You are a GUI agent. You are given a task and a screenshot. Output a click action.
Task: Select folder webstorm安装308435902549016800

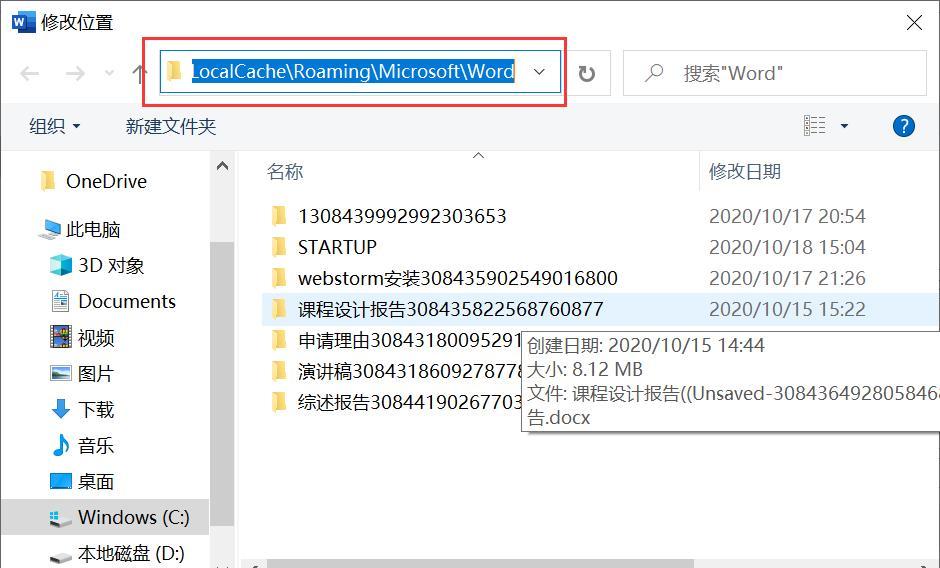point(457,278)
